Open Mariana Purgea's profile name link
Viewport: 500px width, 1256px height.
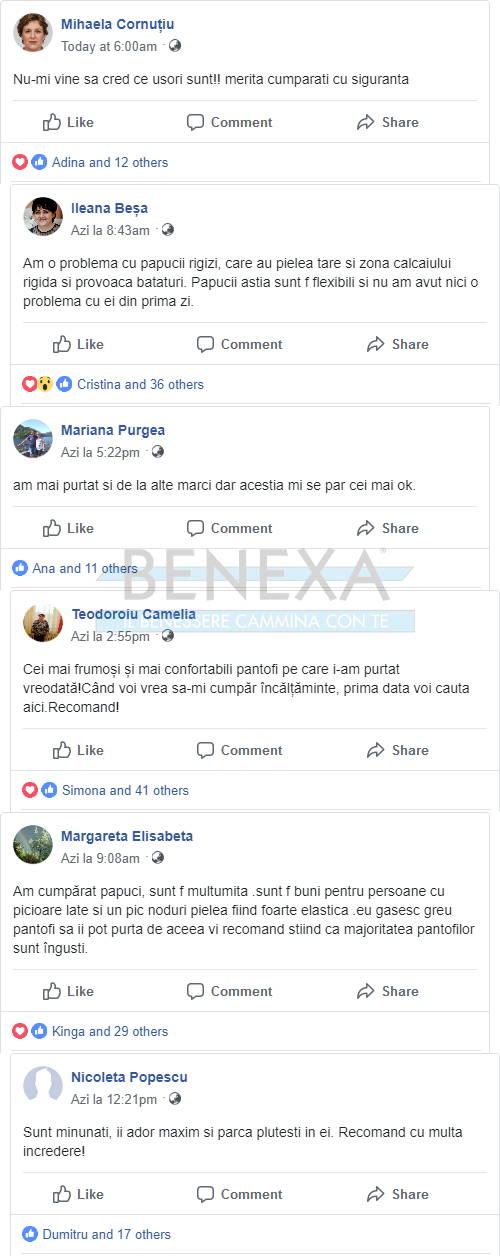pos(113,430)
